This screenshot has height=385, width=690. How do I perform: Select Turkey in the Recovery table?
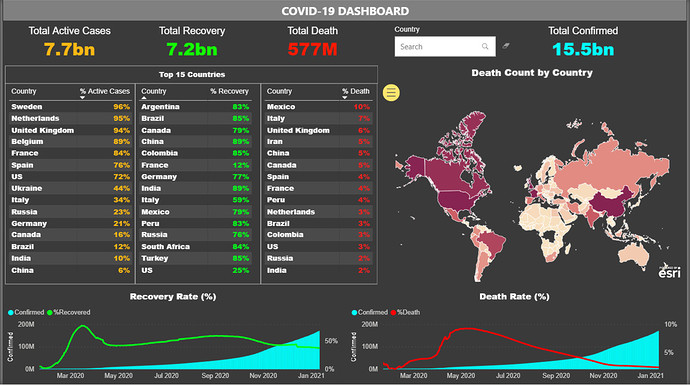[x=154, y=258]
